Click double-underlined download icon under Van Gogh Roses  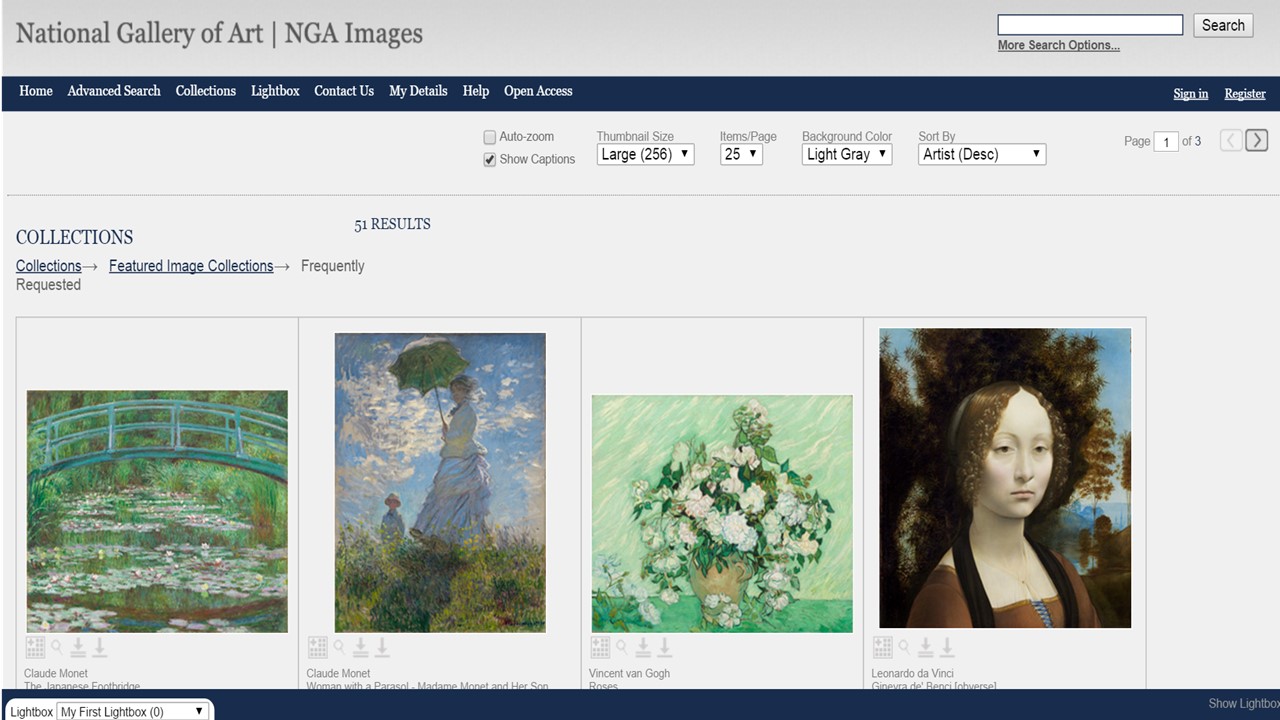pos(643,647)
